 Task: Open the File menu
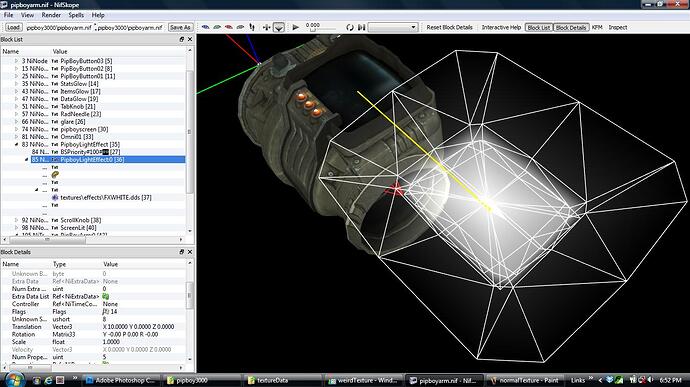tap(8, 15)
